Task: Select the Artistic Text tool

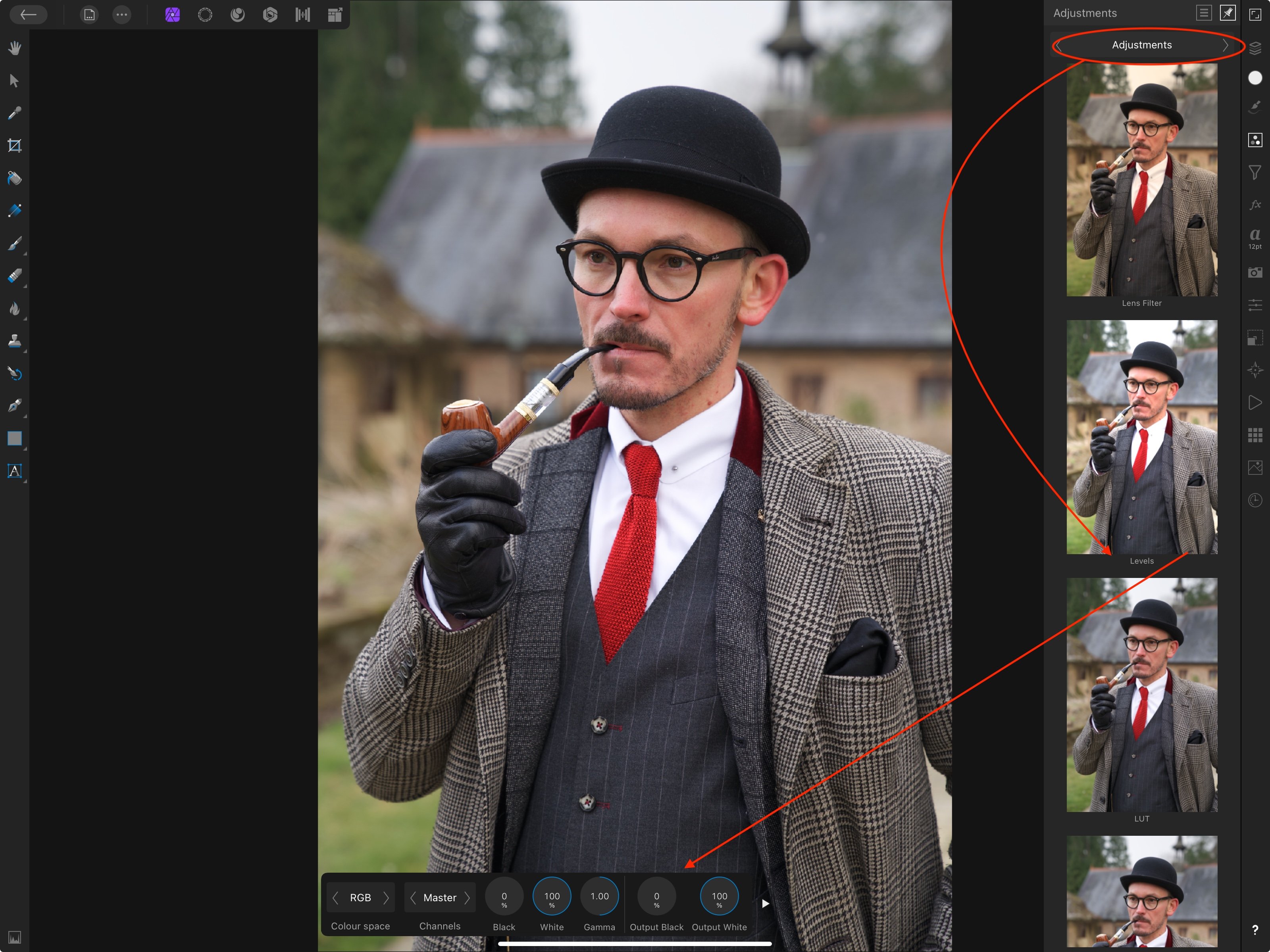Action: 15,471
